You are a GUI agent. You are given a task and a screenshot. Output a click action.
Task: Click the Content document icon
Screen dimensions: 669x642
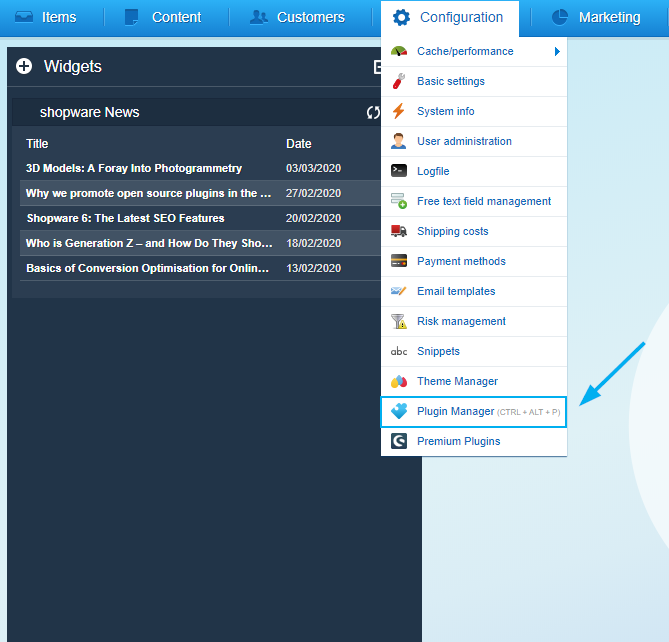[131, 17]
